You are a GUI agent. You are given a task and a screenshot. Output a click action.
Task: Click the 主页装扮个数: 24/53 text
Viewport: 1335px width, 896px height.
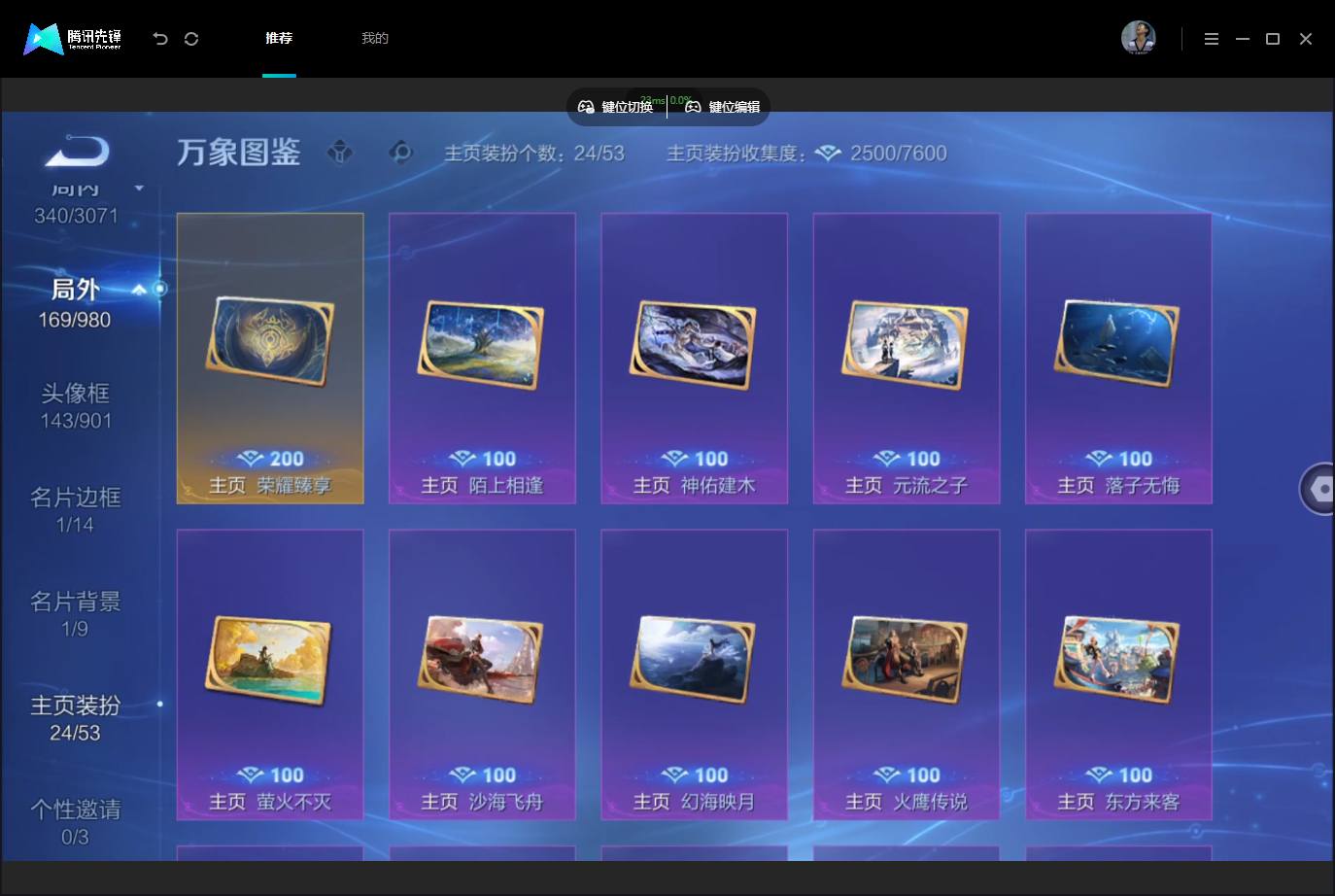[x=534, y=154]
